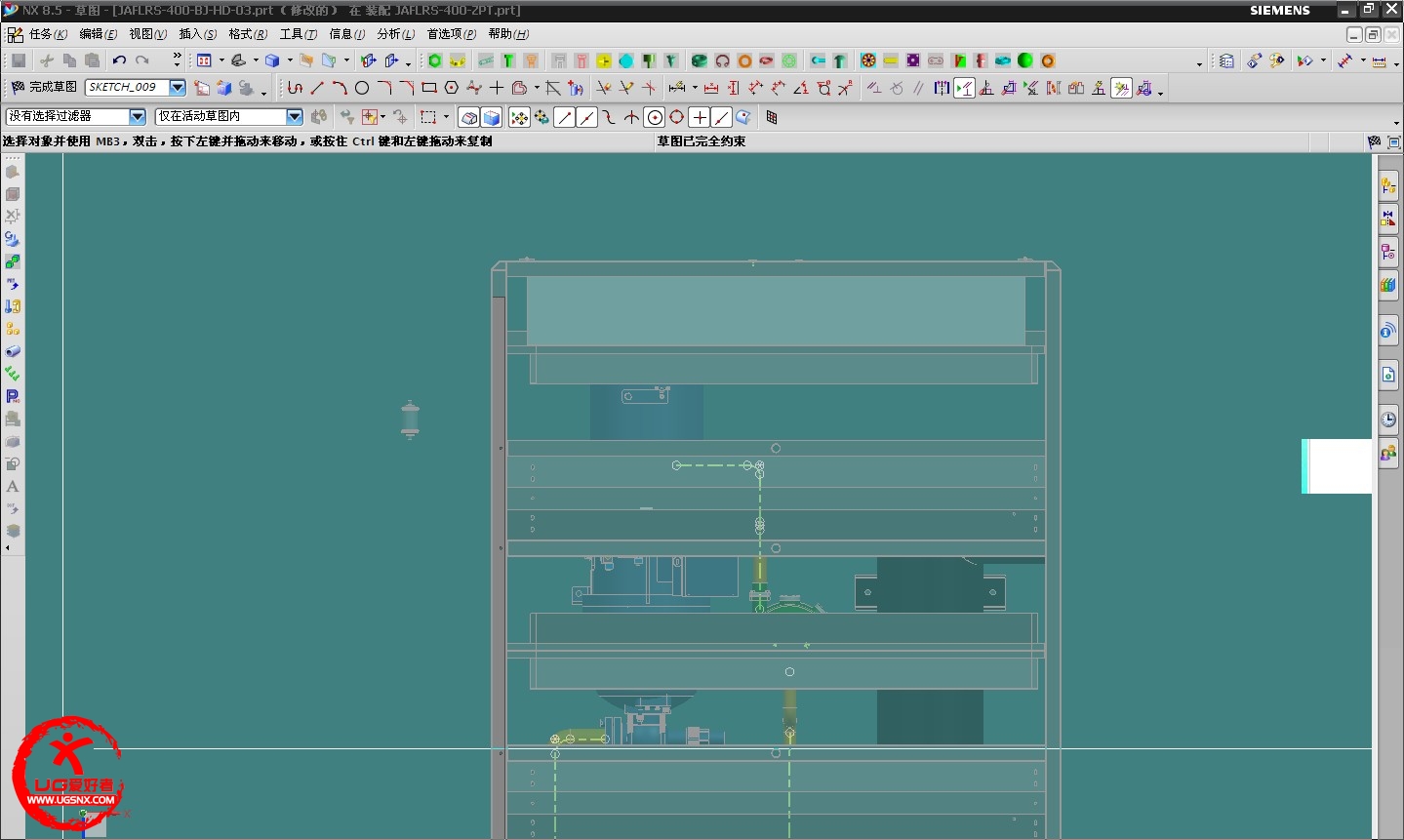Click the Measure Distance ruler icon
The width and height of the screenshot is (1404, 840).
pyautogui.click(x=1379, y=60)
